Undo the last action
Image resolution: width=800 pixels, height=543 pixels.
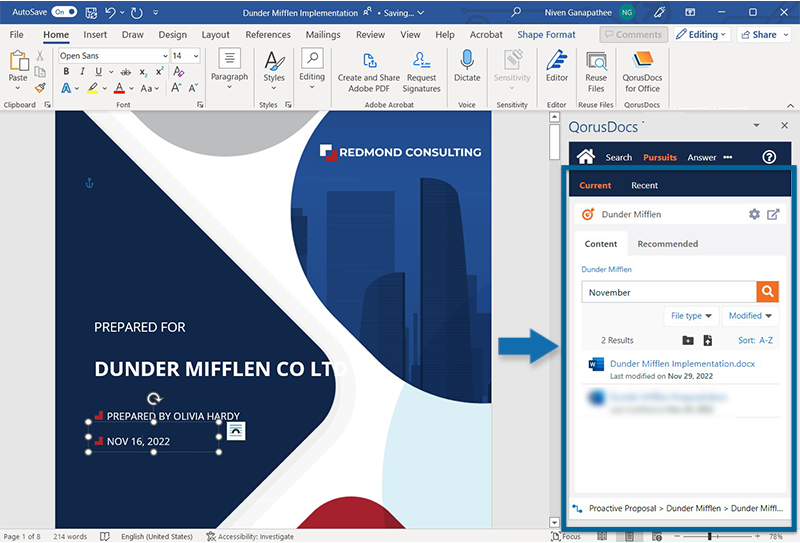coord(110,12)
